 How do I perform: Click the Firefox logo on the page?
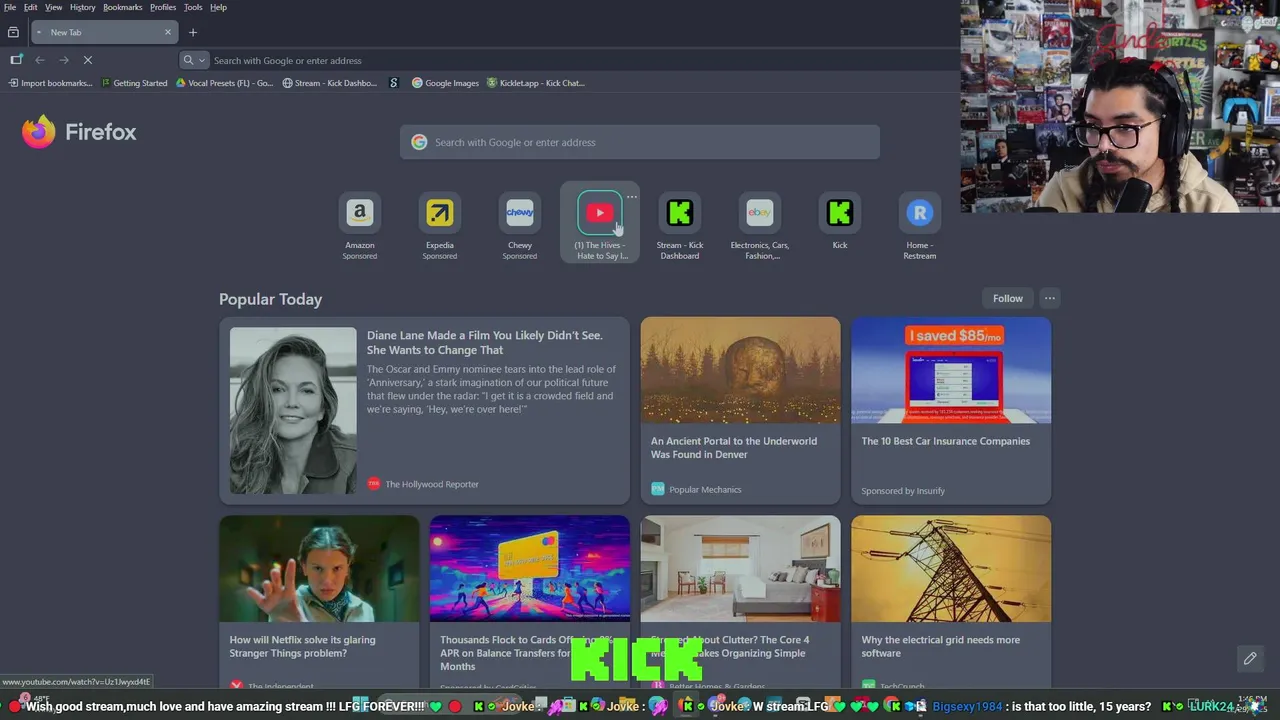pos(79,132)
